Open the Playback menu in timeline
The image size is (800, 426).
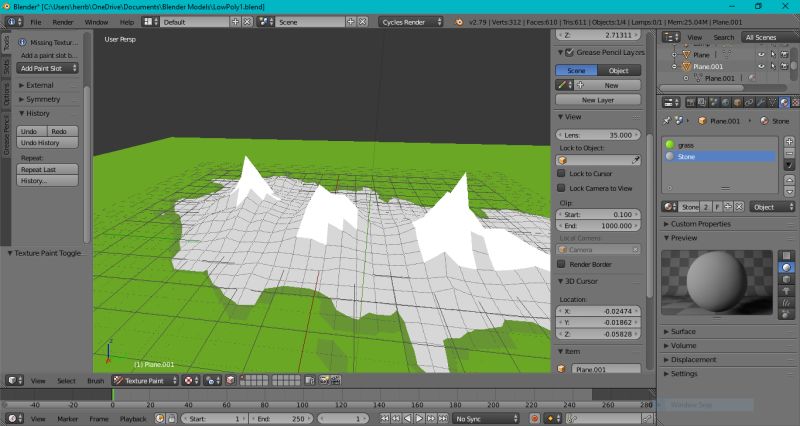coord(133,419)
